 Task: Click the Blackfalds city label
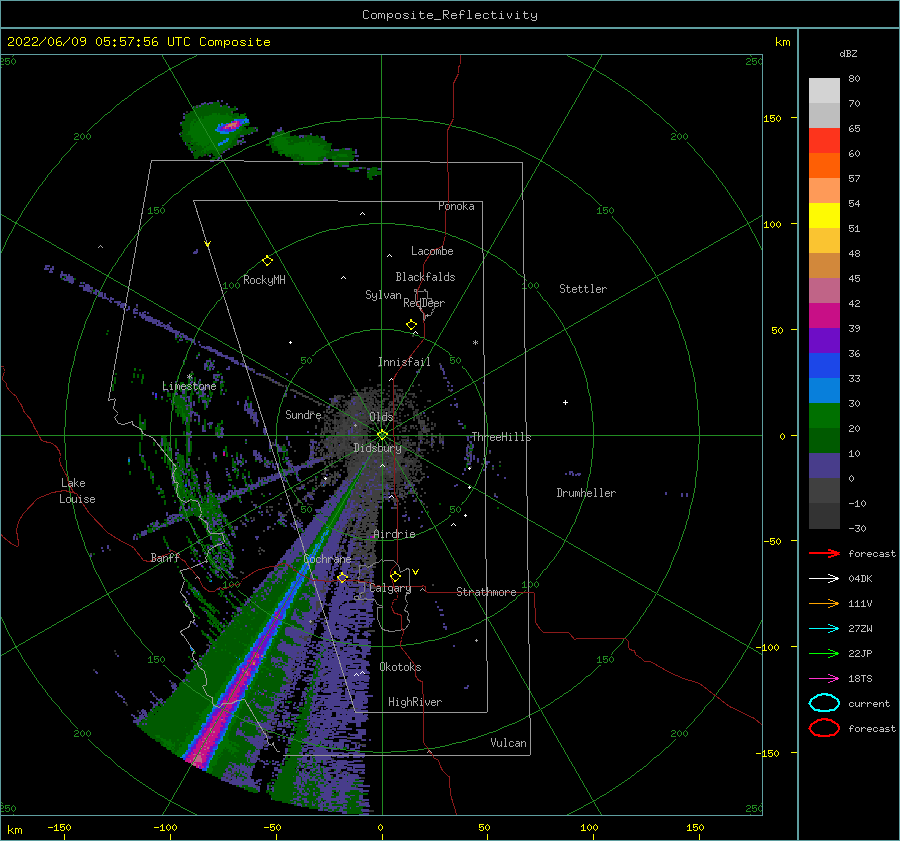coord(425,277)
